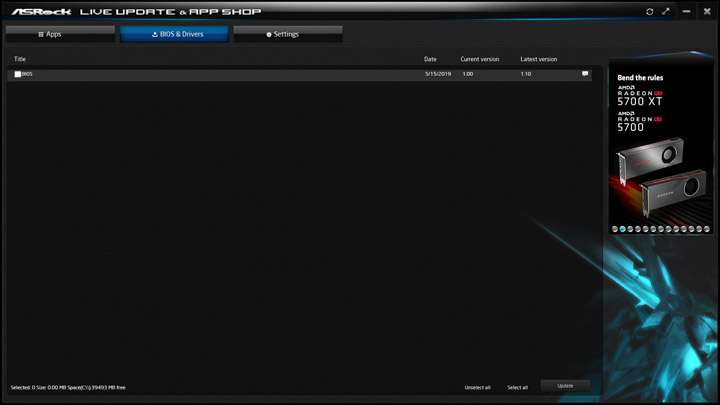Click the Update button

click(x=565, y=386)
